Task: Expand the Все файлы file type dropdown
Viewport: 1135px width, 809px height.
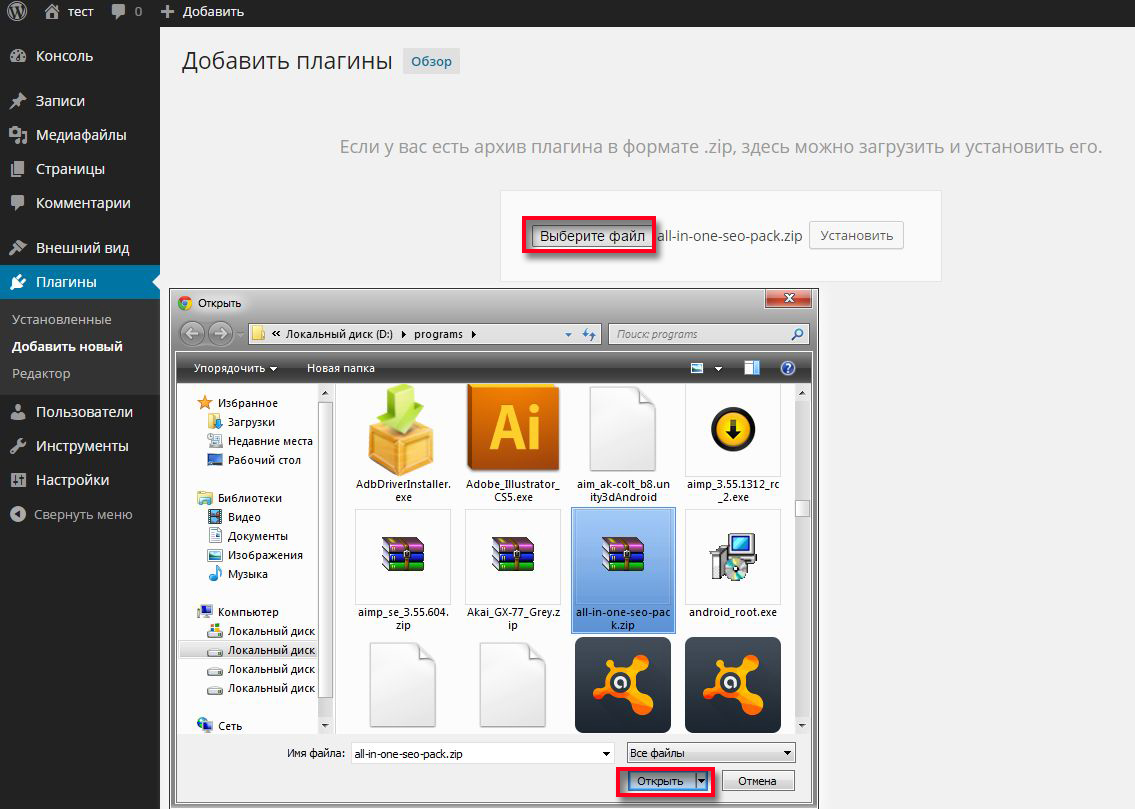Action: point(711,753)
